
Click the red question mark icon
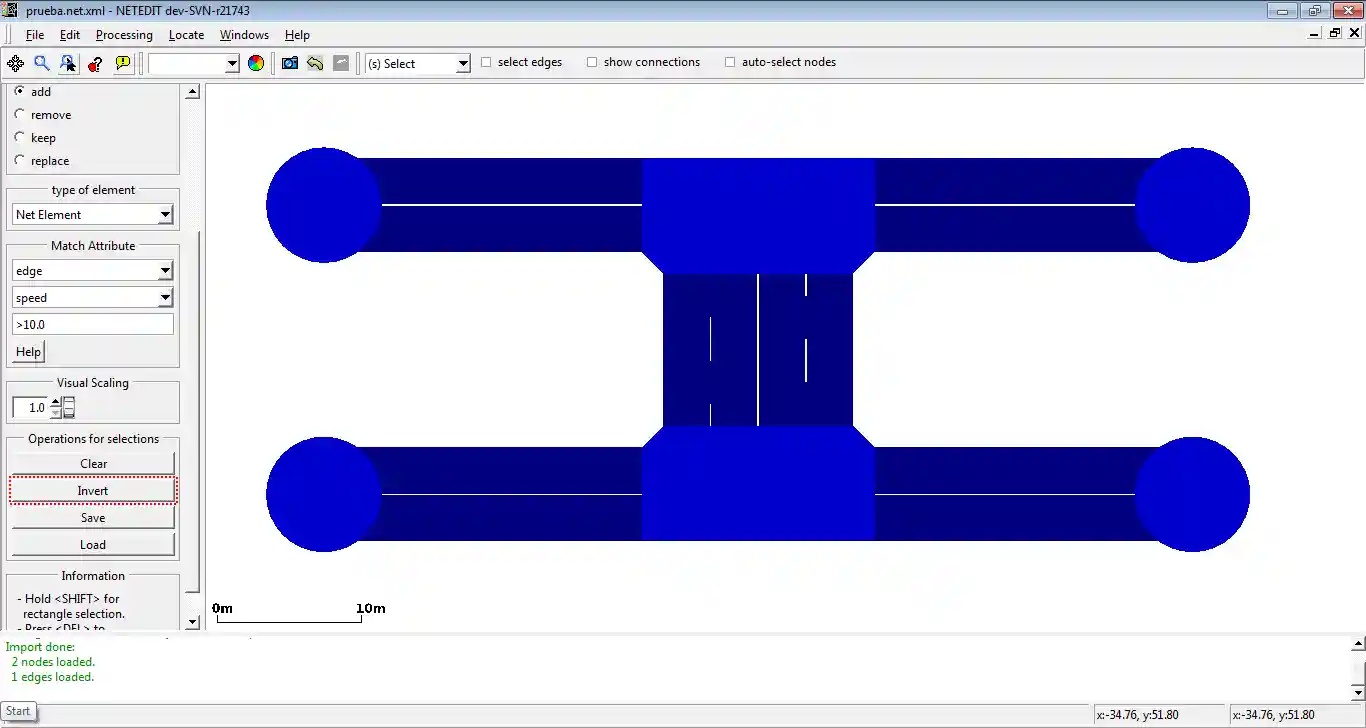(95, 63)
